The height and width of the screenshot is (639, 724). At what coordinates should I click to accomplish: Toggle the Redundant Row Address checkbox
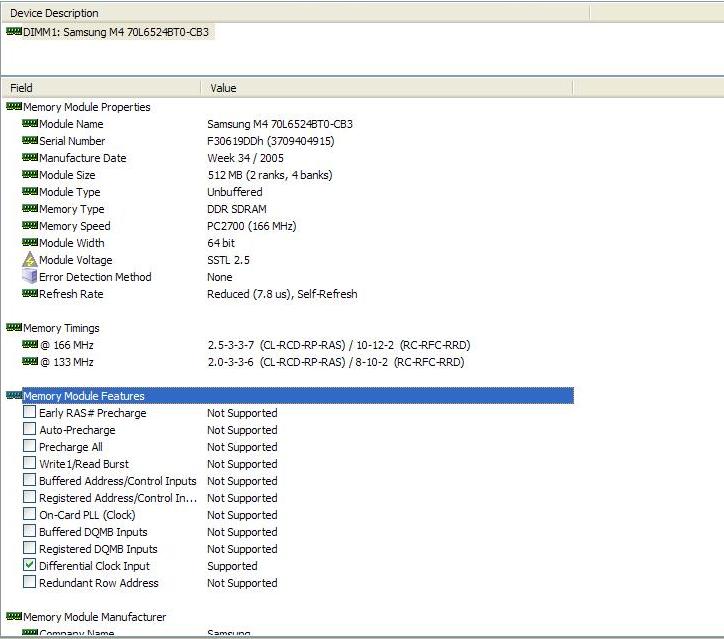point(30,583)
